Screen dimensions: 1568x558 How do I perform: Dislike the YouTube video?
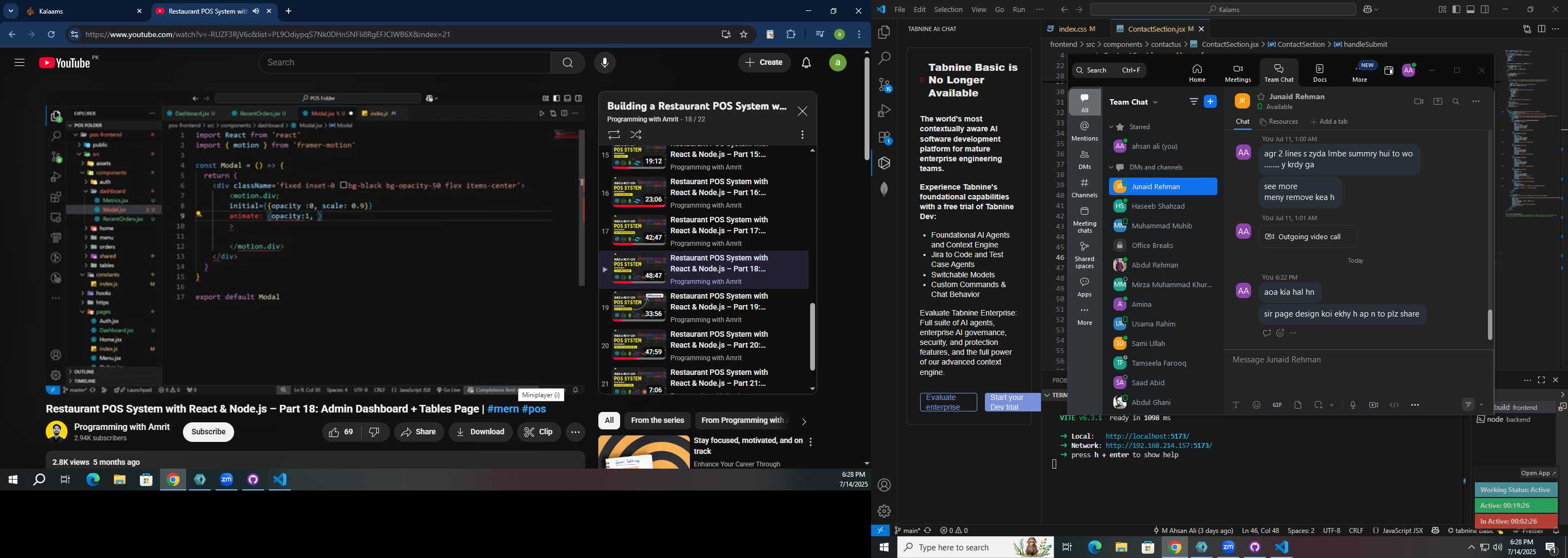point(375,432)
